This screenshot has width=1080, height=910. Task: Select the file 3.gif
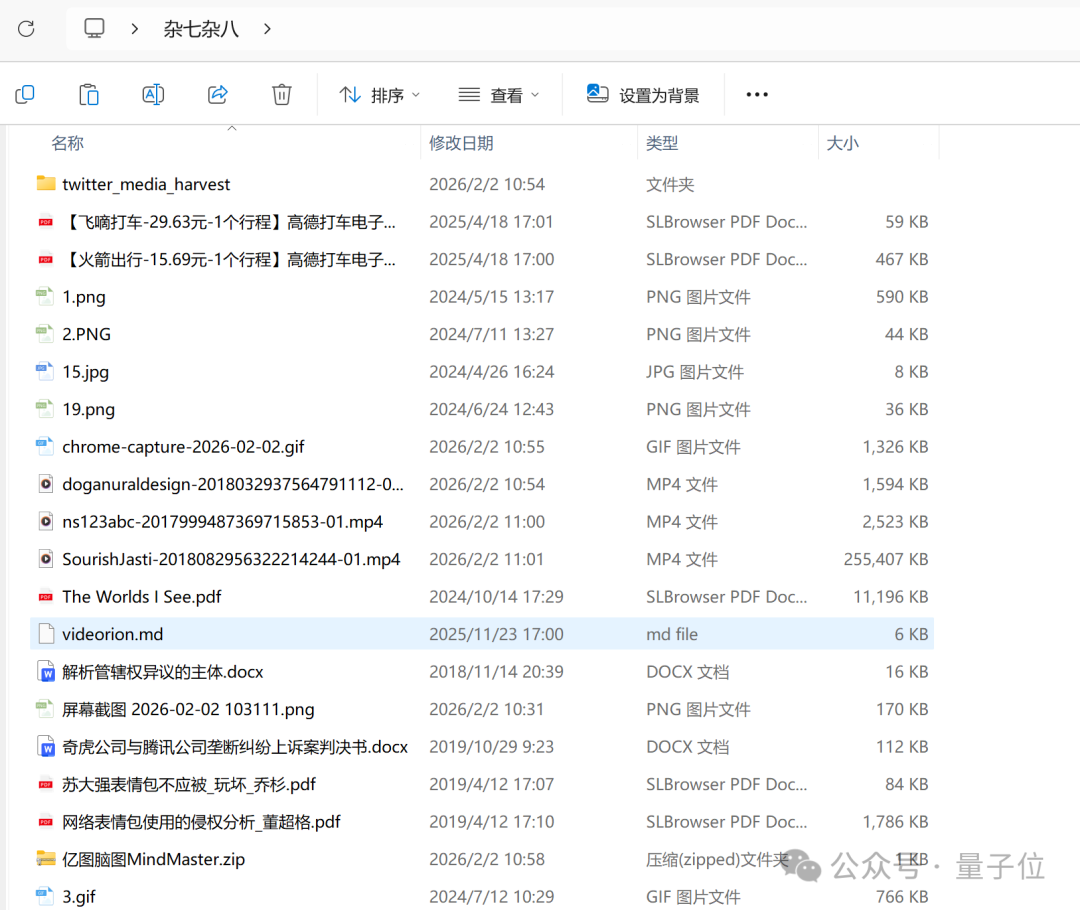(79, 897)
